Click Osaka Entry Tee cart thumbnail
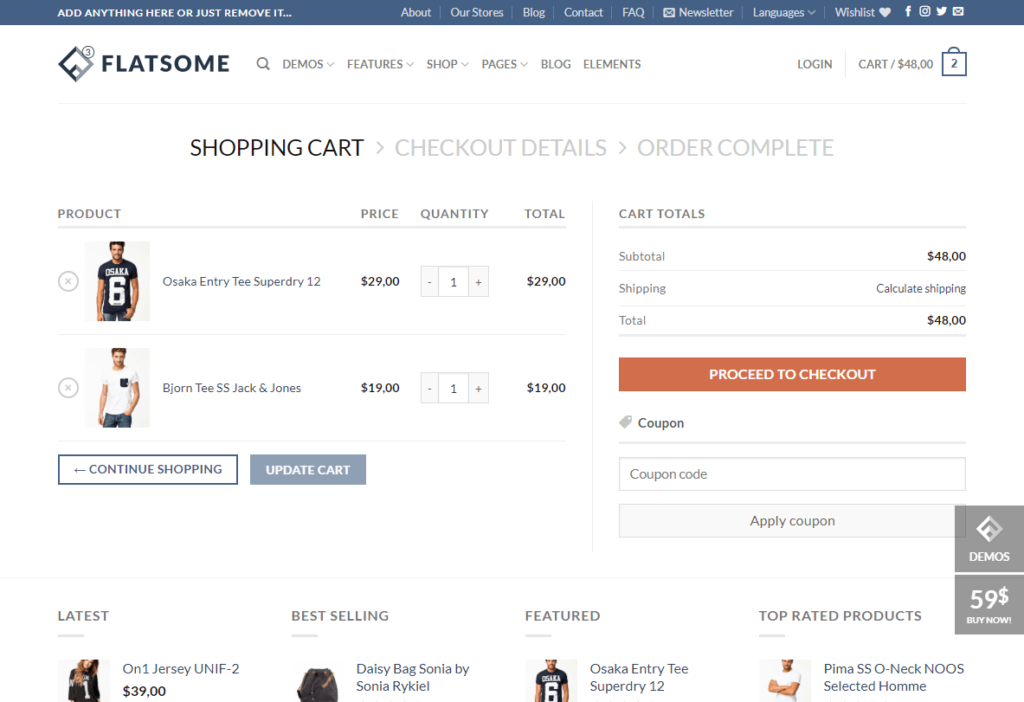The image size is (1024, 702). point(118,281)
